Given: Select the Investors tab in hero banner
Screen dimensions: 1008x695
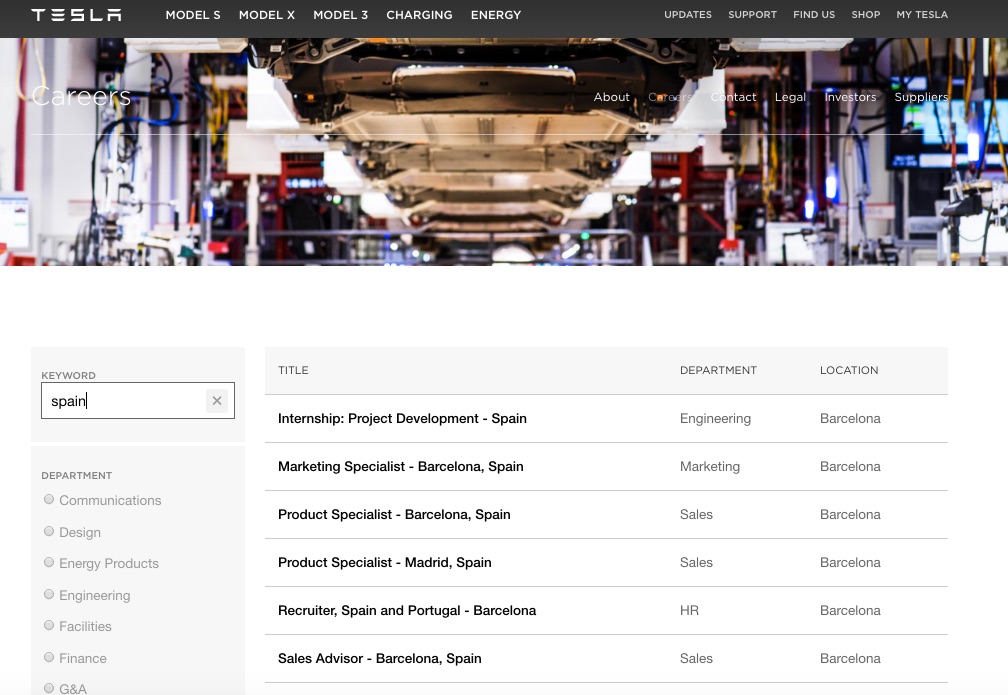Looking at the screenshot, I should coord(850,97).
